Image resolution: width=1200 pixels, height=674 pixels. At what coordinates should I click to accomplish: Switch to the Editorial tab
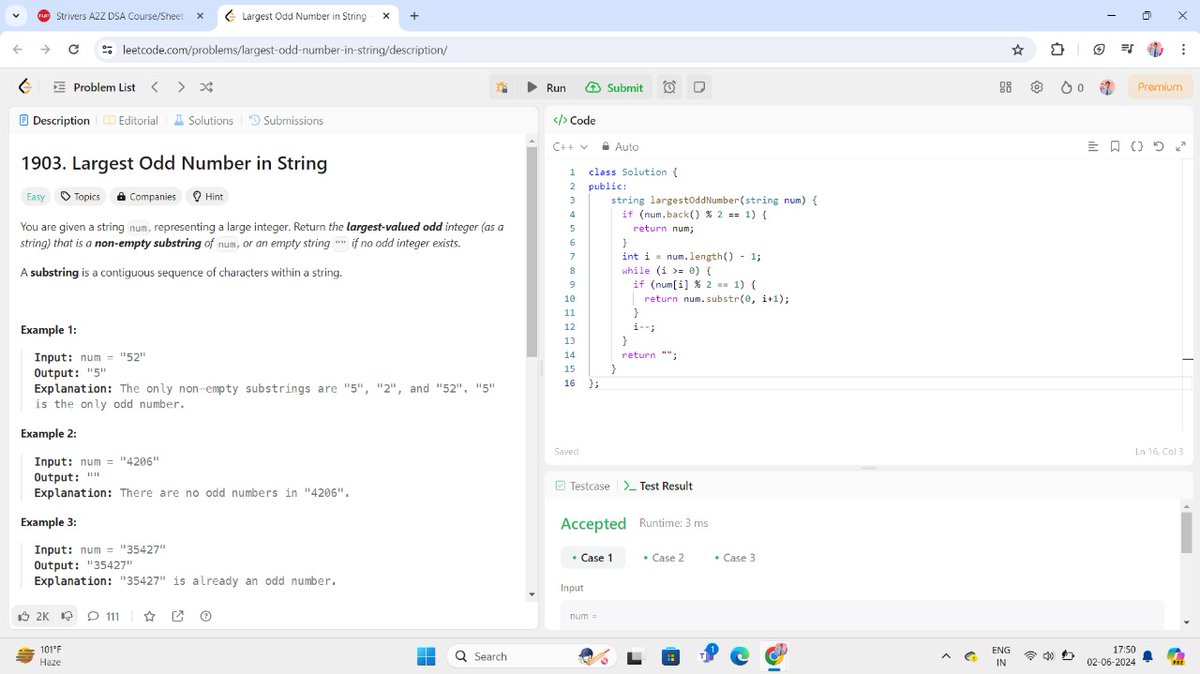[131, 120]
